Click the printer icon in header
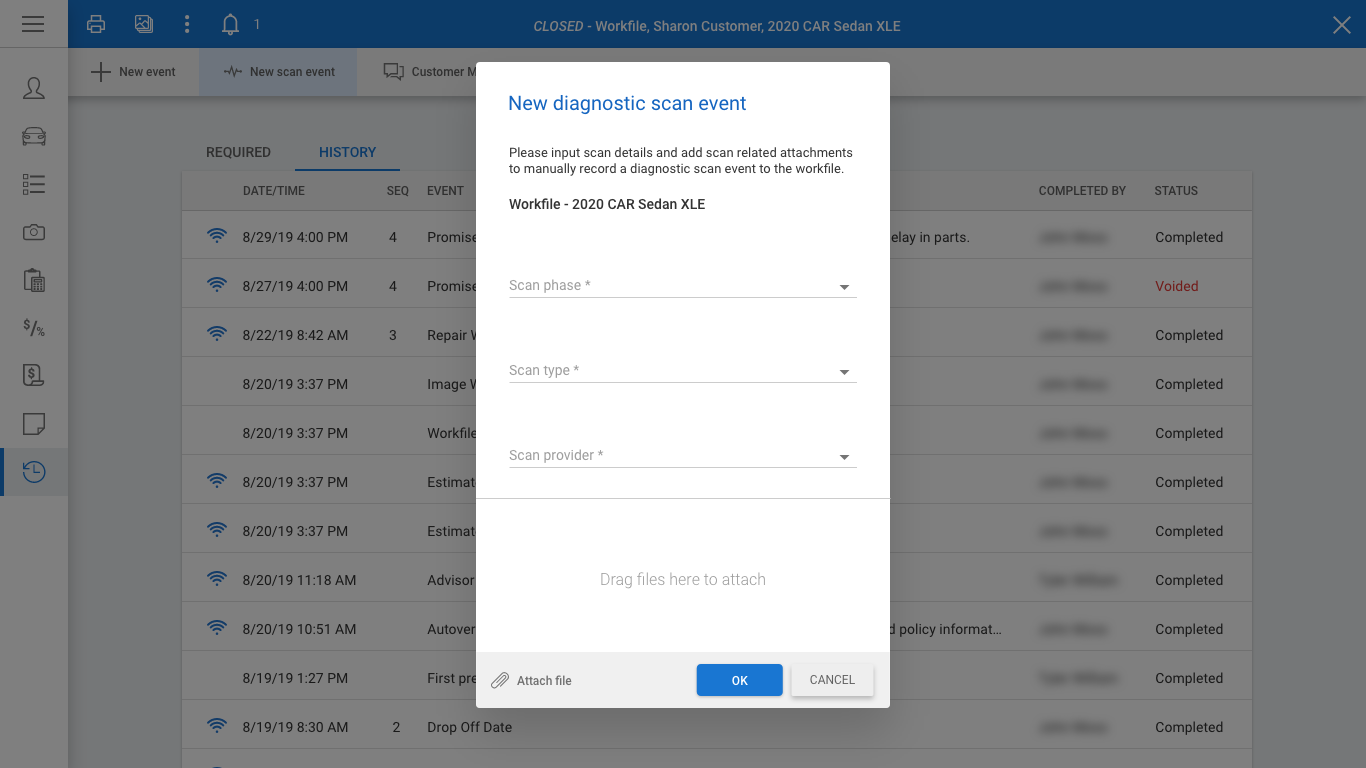1366x768 pixels. tap(96, 24)
